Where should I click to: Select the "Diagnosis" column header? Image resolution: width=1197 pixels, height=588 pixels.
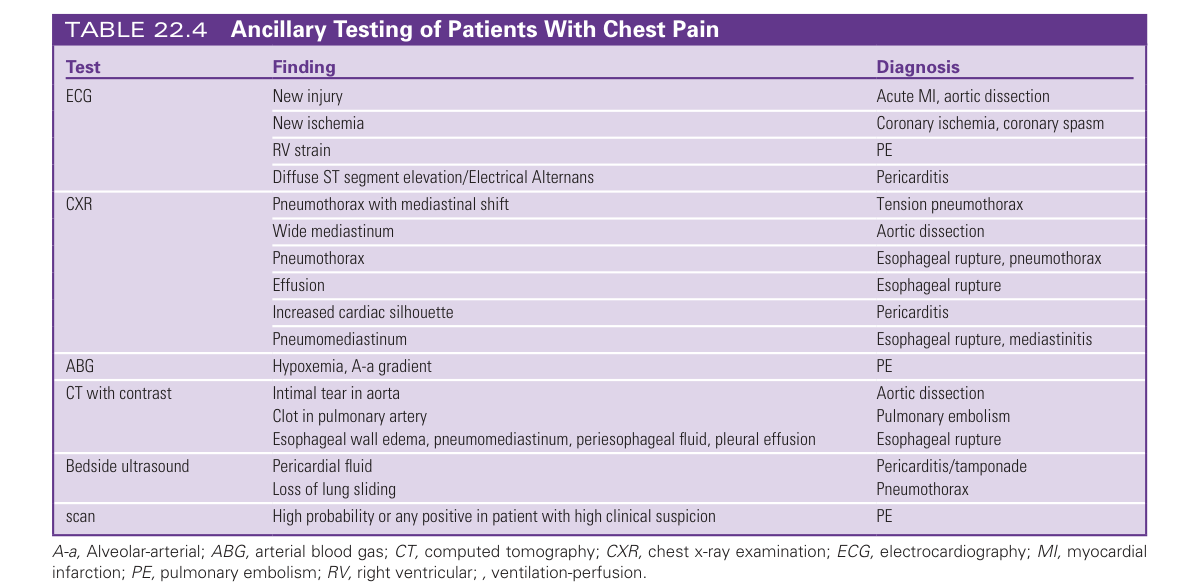[917, 68]
